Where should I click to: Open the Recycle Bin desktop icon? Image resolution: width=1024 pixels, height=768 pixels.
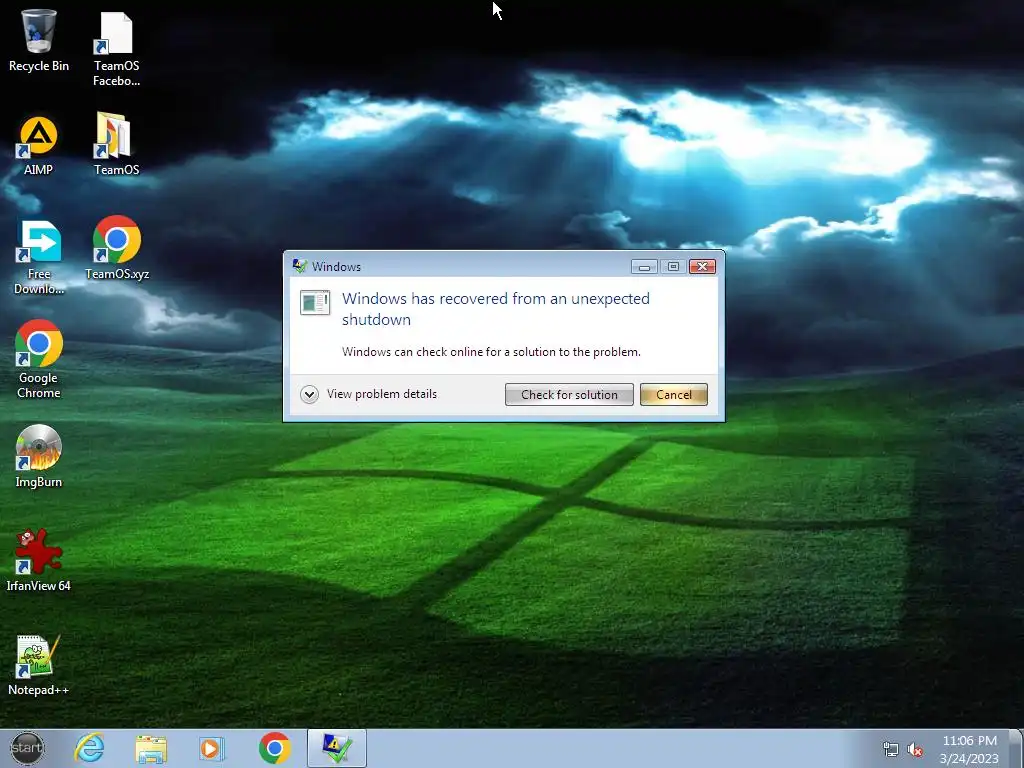[x=39, y=40]
